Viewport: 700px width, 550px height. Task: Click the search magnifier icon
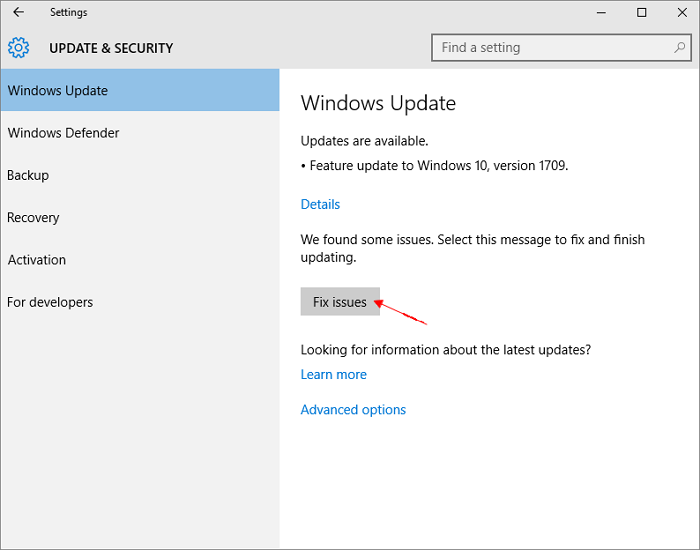click(x=680, y=47)
